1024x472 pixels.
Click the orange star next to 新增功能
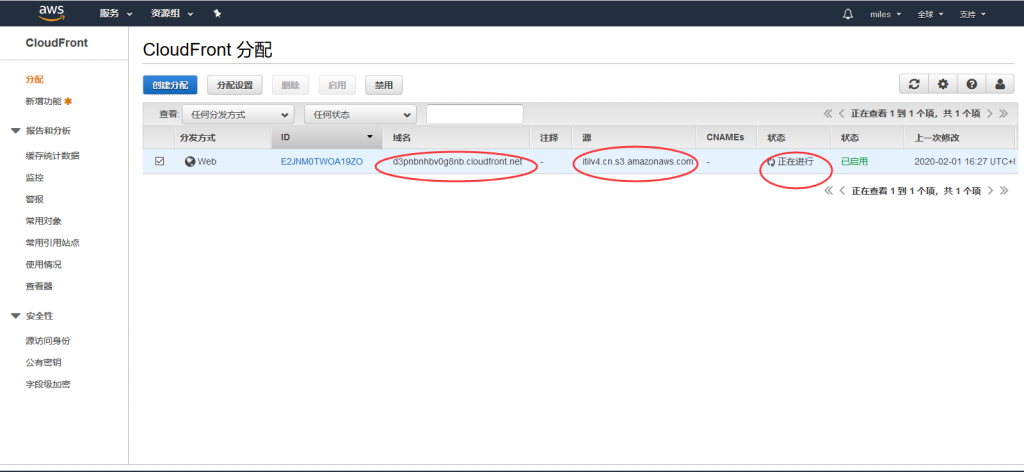pyautogui.click(x=68, y=101)
